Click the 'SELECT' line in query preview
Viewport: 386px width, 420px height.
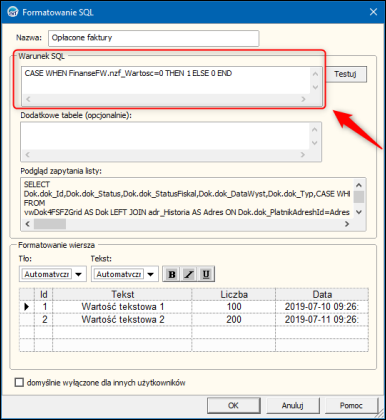37,184
